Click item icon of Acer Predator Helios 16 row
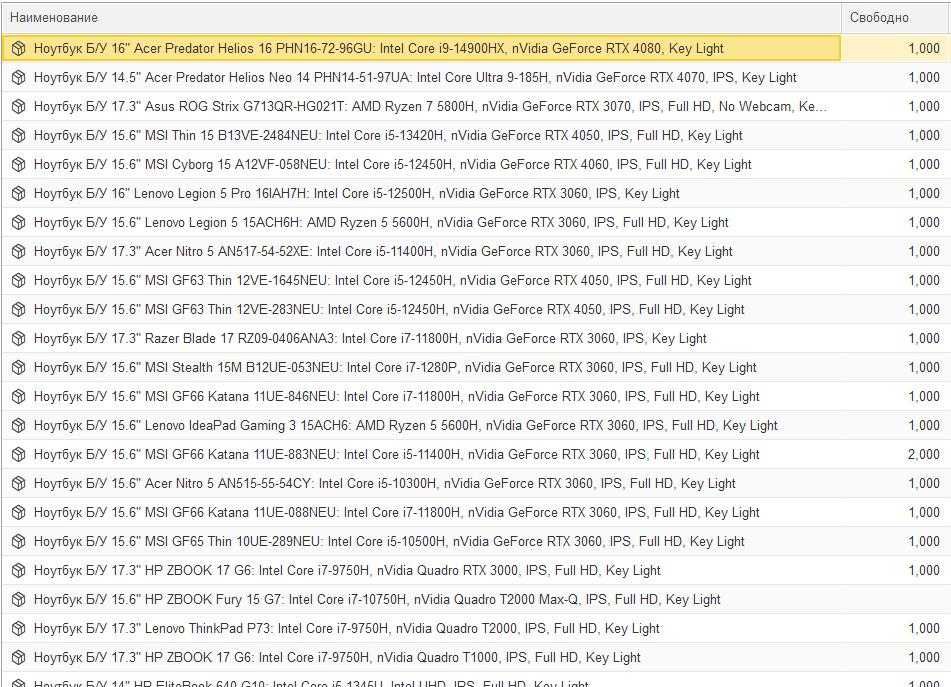 [x=19, y=49]
